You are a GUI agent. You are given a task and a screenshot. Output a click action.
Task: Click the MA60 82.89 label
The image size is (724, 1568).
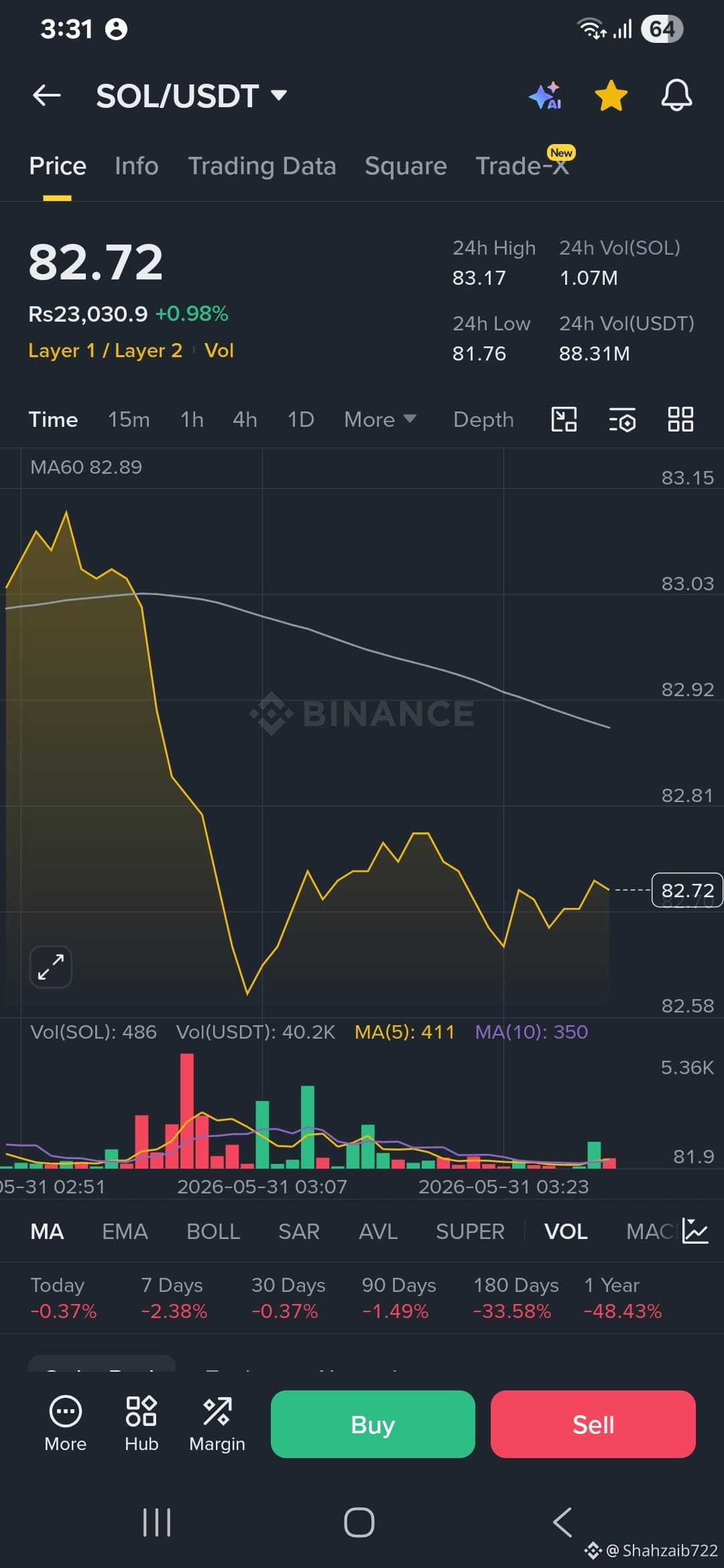[86, 467]
